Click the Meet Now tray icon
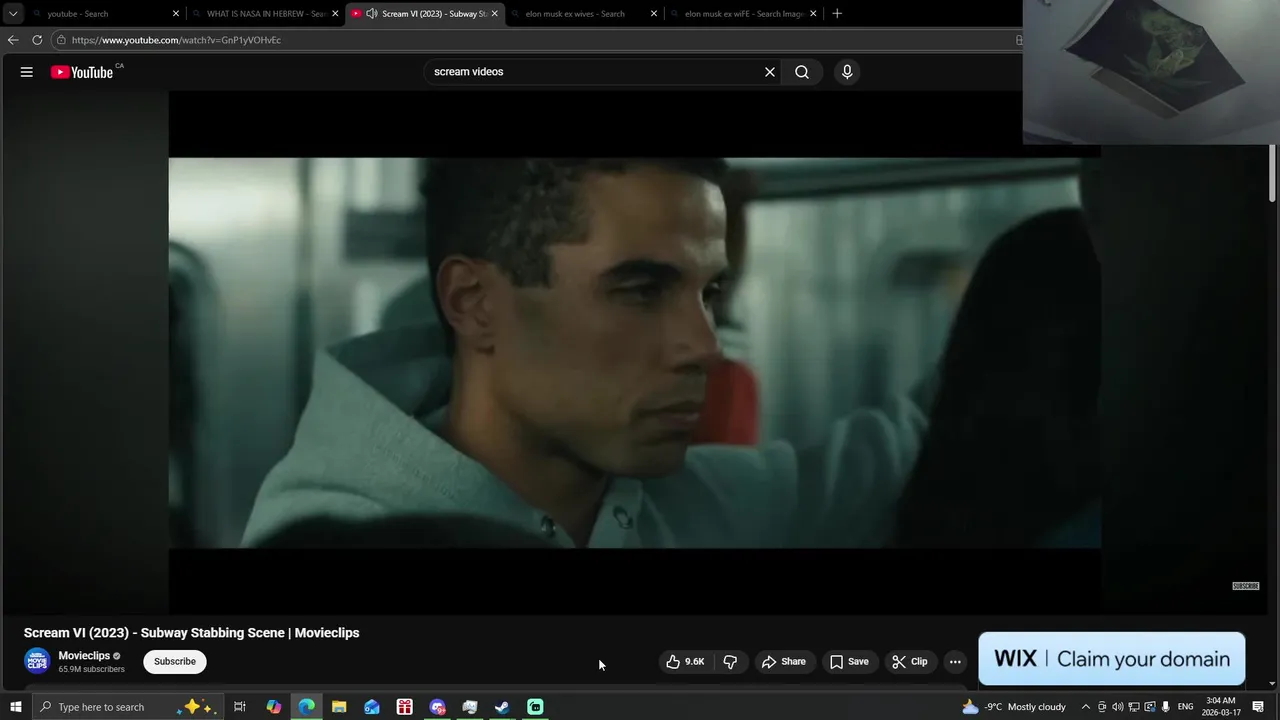Screen dimensions: 1280x720 (1102, 707)
